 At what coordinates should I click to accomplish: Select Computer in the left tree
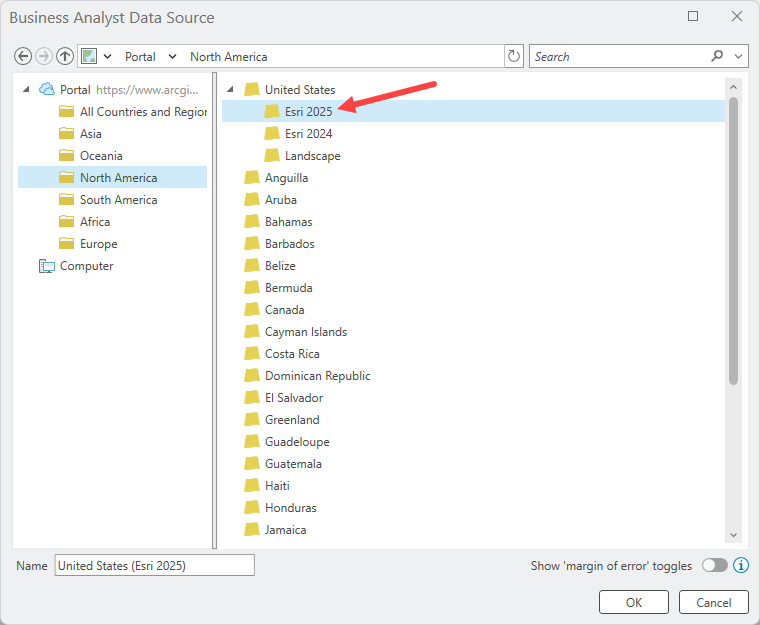[x=76, y=266]
